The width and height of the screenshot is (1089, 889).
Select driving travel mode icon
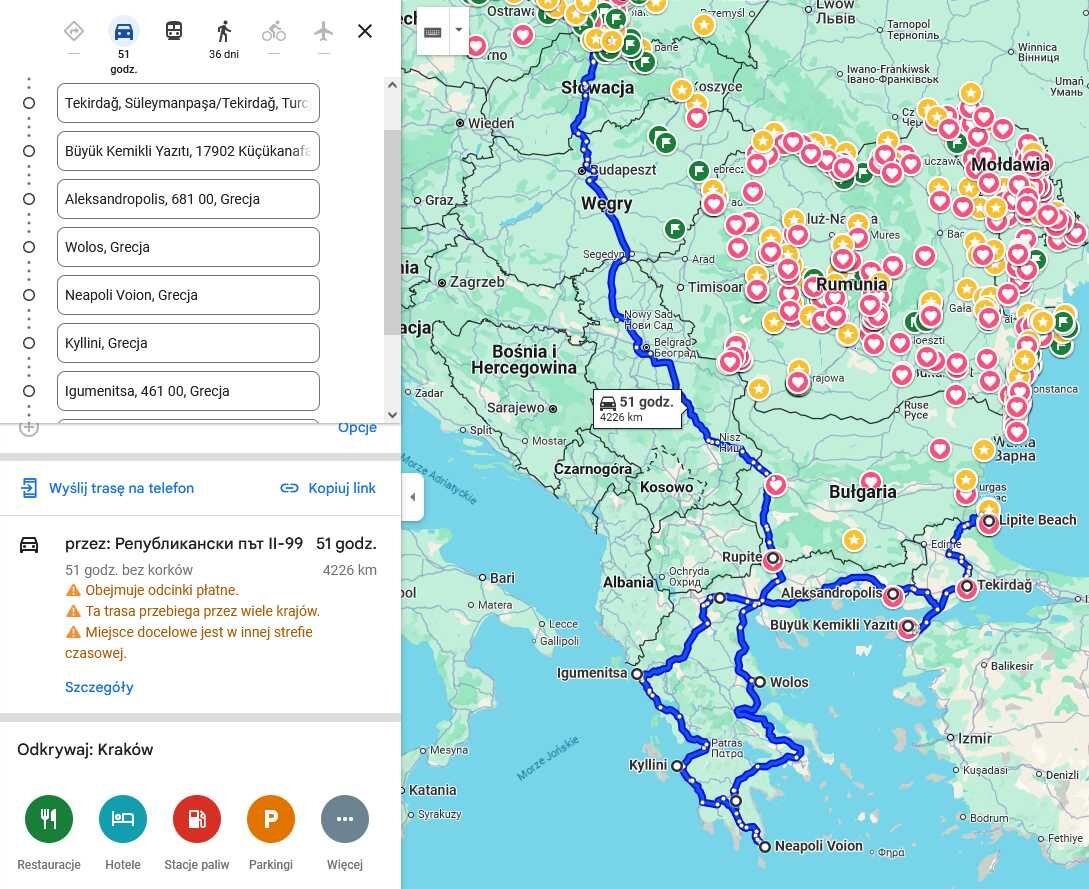[124, 31]
